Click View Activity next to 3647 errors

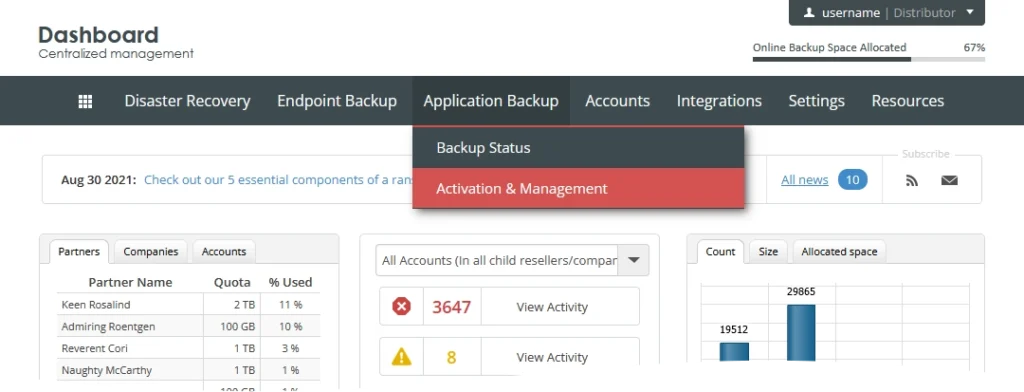(552, 307)
